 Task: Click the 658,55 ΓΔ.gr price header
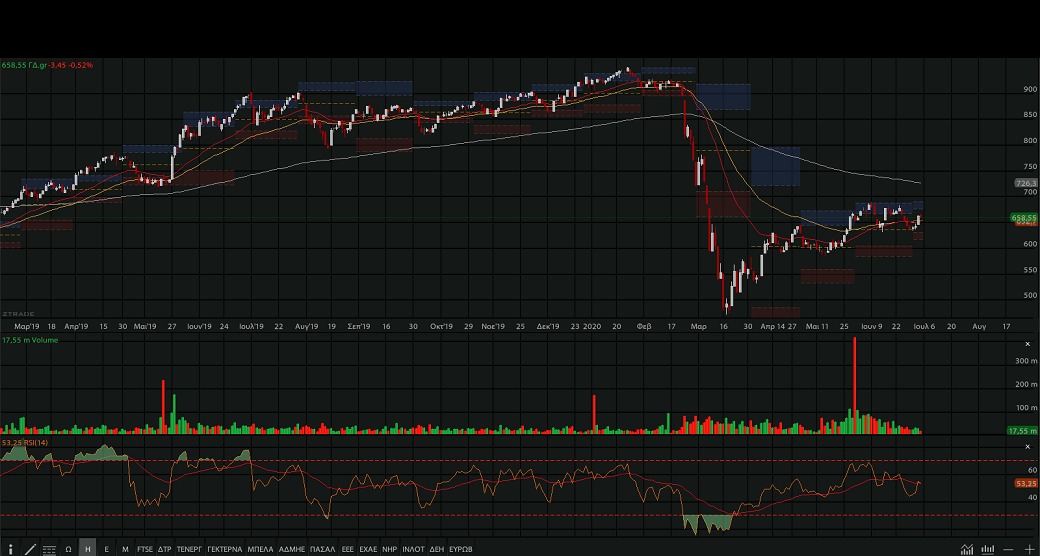pyautogui.click(x=47, y=65)
